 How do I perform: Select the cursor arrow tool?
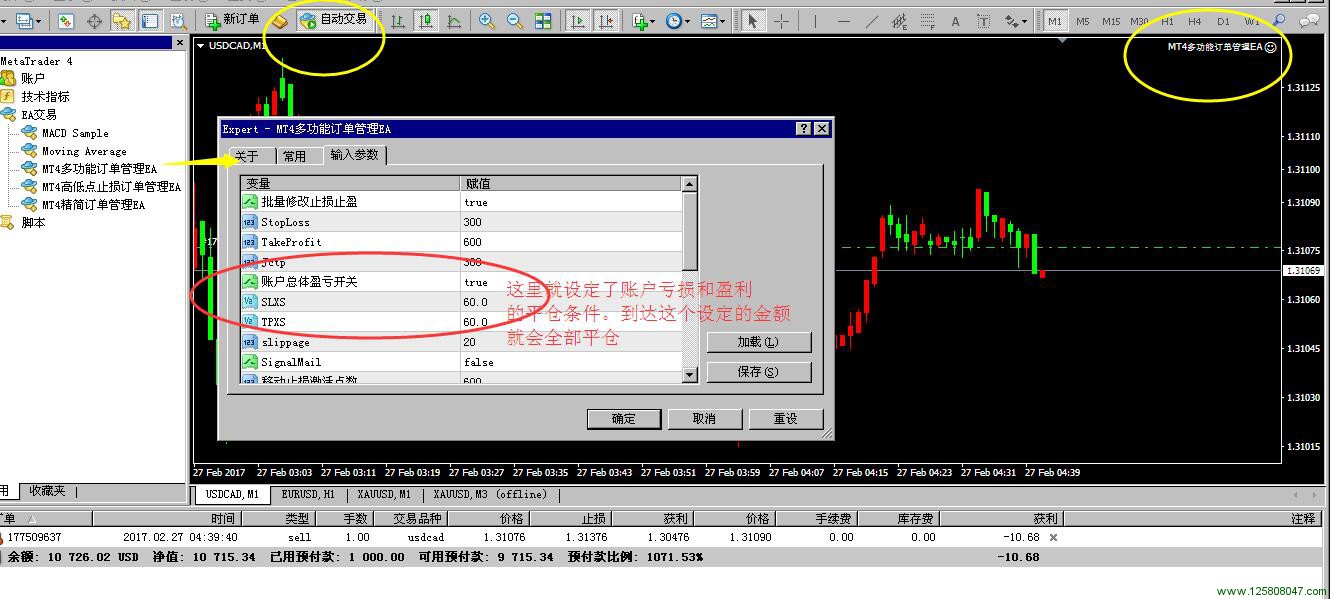753,20
